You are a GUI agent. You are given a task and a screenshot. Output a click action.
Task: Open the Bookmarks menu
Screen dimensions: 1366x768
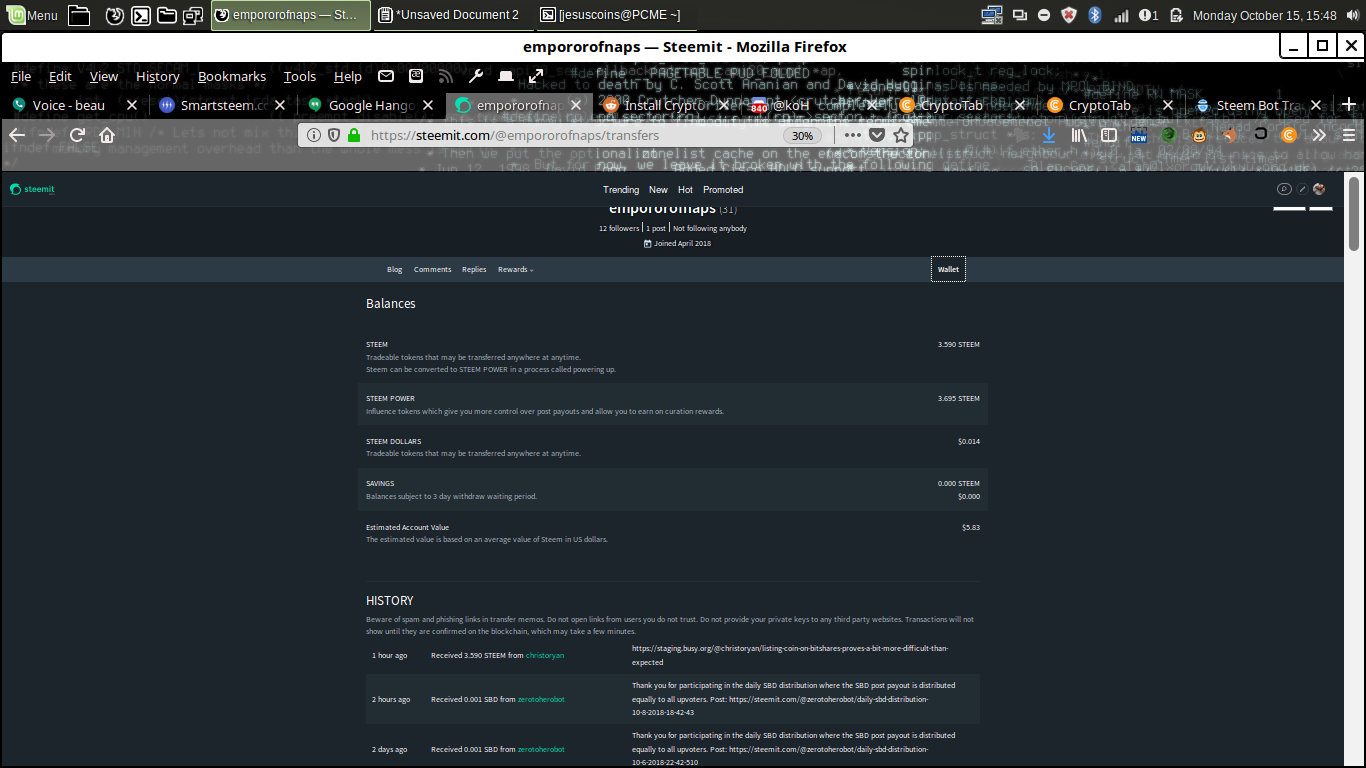(232, 76)
